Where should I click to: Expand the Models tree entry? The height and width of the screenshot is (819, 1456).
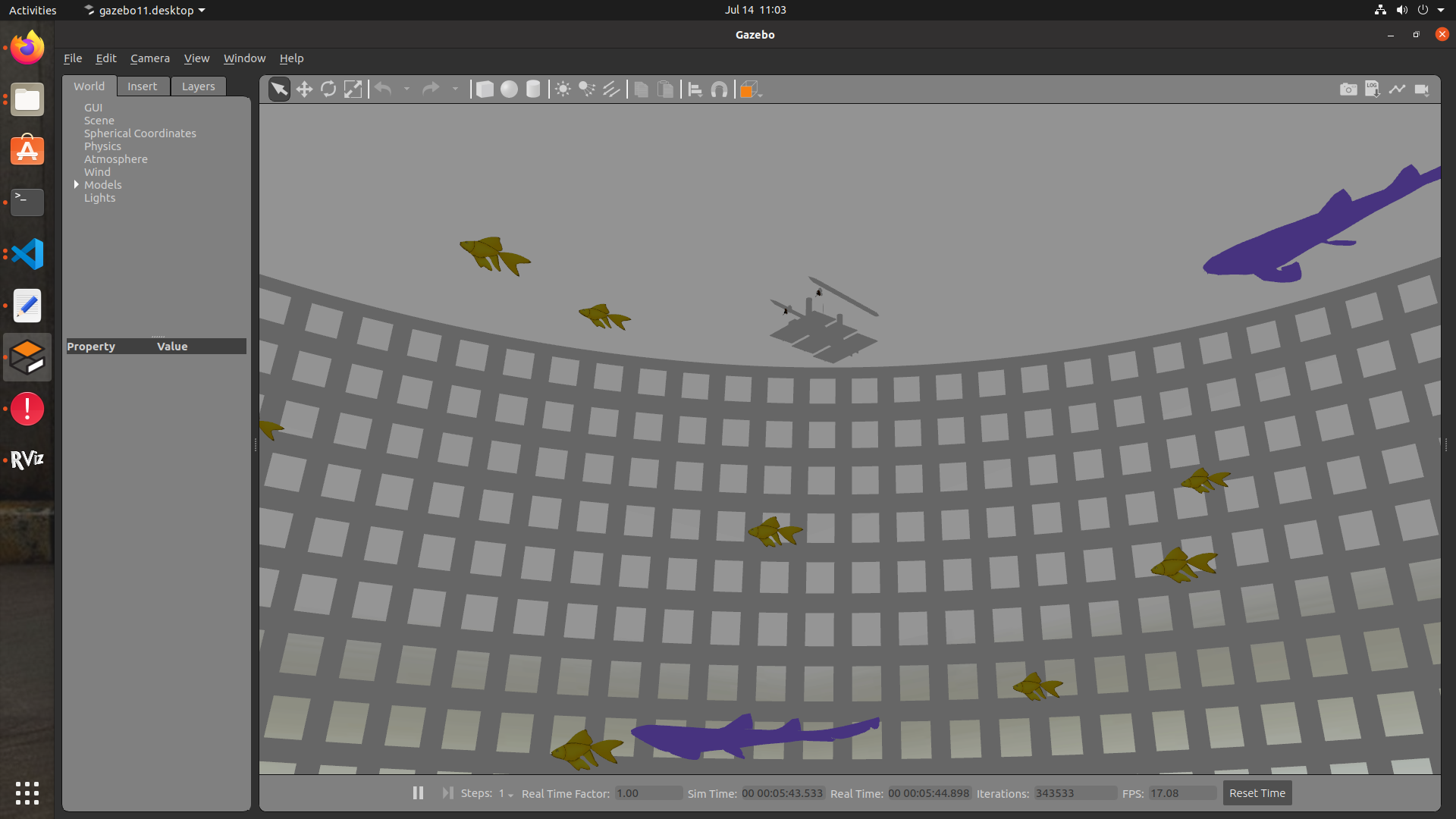pos(77,184)
